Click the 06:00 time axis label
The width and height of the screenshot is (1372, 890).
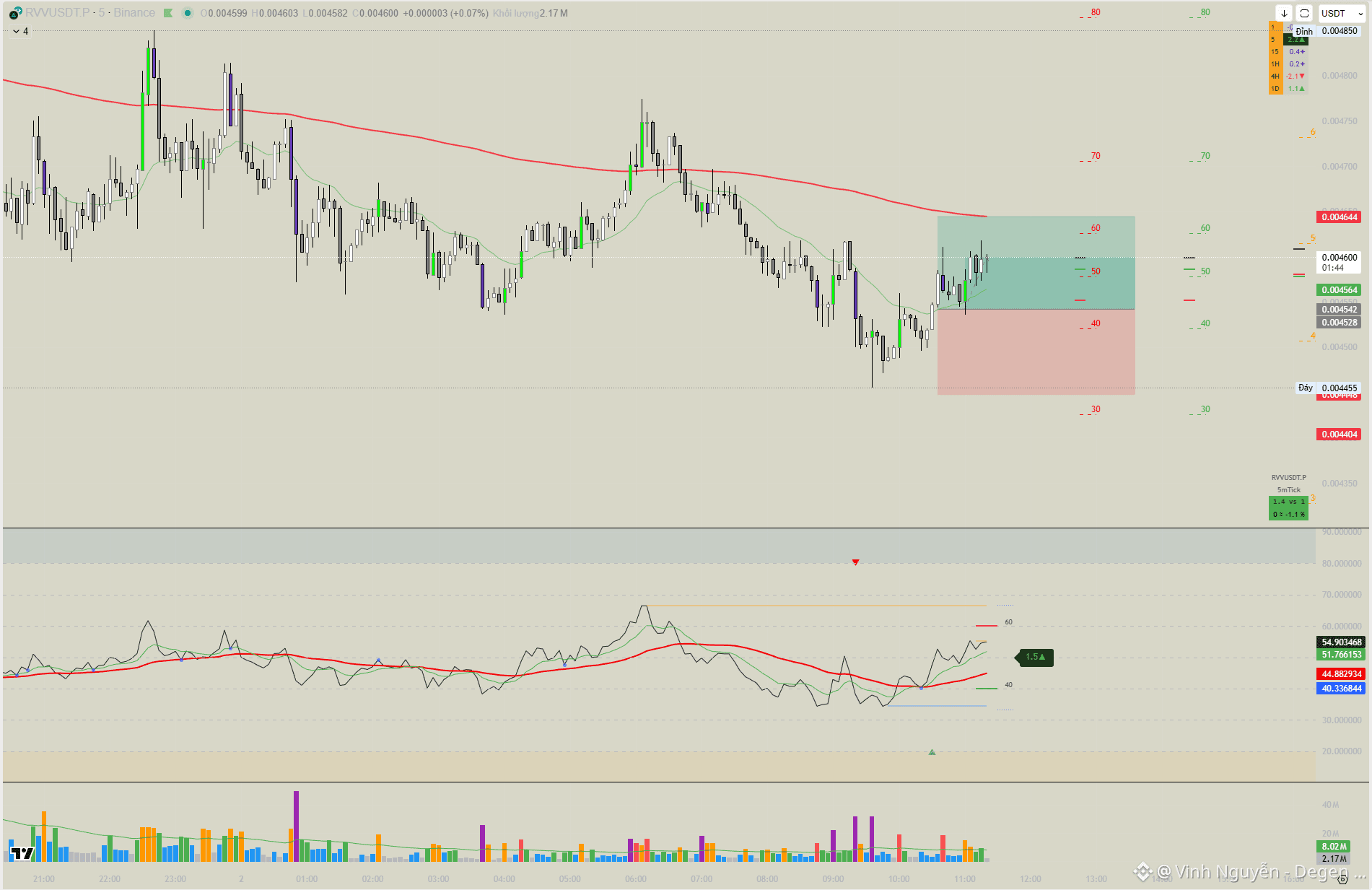636,879
